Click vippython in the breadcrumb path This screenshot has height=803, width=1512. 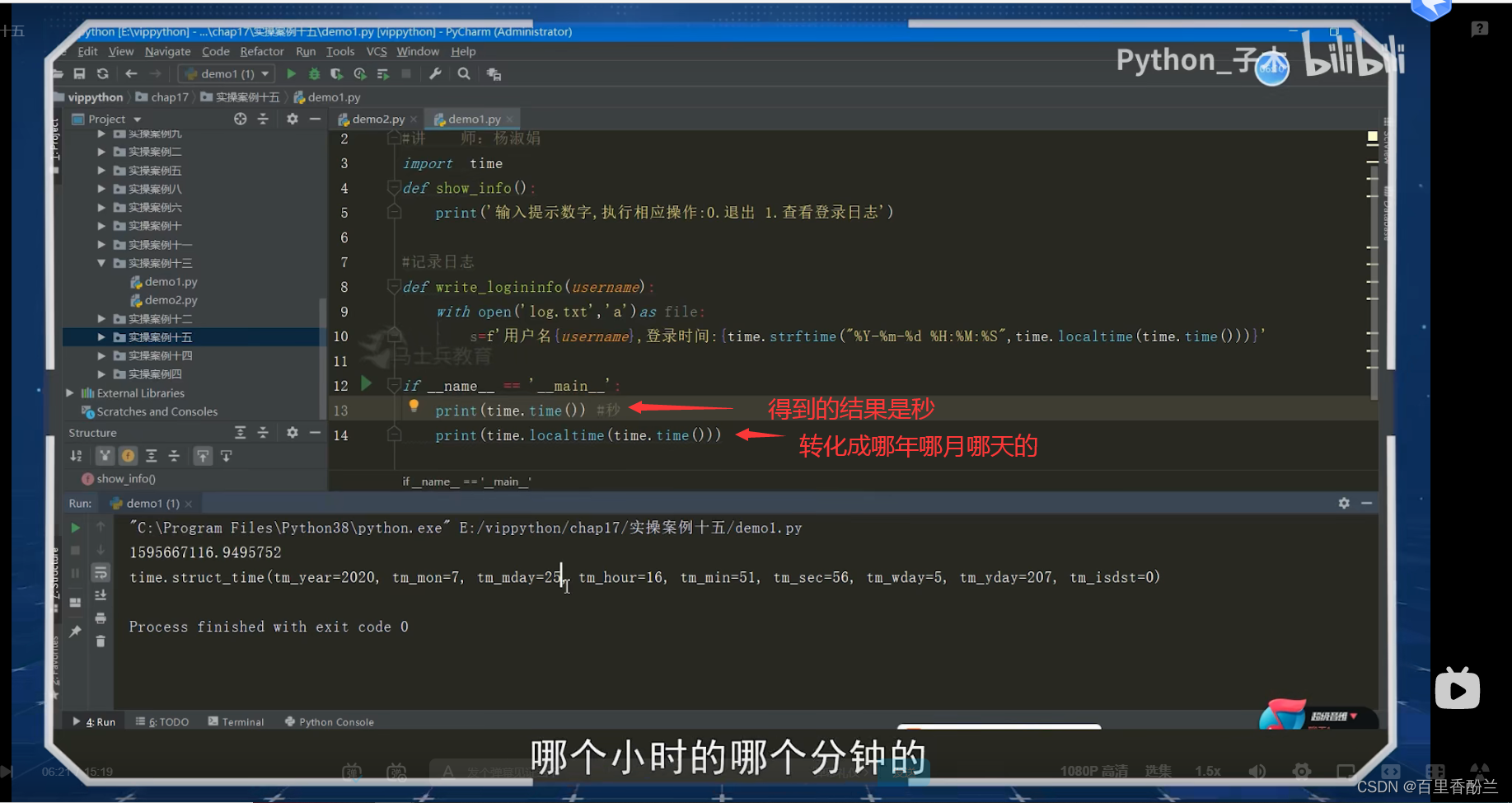(96, 97)
